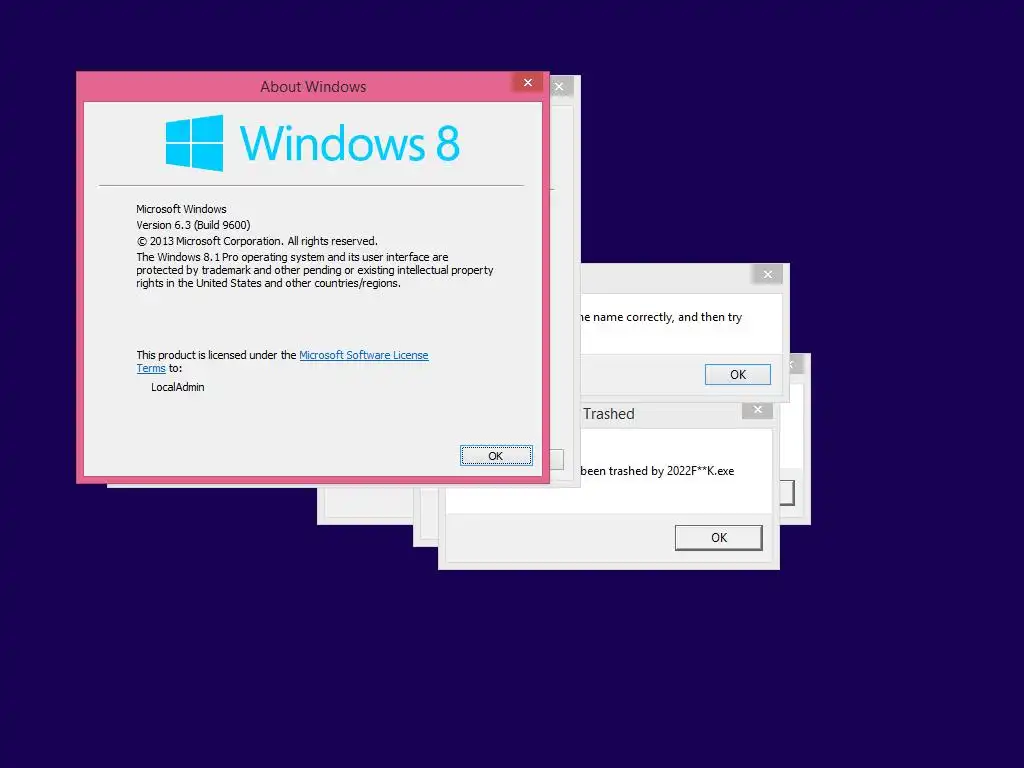Click the 'name correctly, and then try' message

pos(661,317)
